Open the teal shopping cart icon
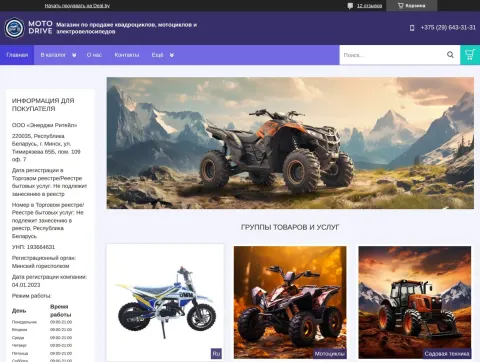Screen dimensions: 480x362 click(x=470, y=55)
